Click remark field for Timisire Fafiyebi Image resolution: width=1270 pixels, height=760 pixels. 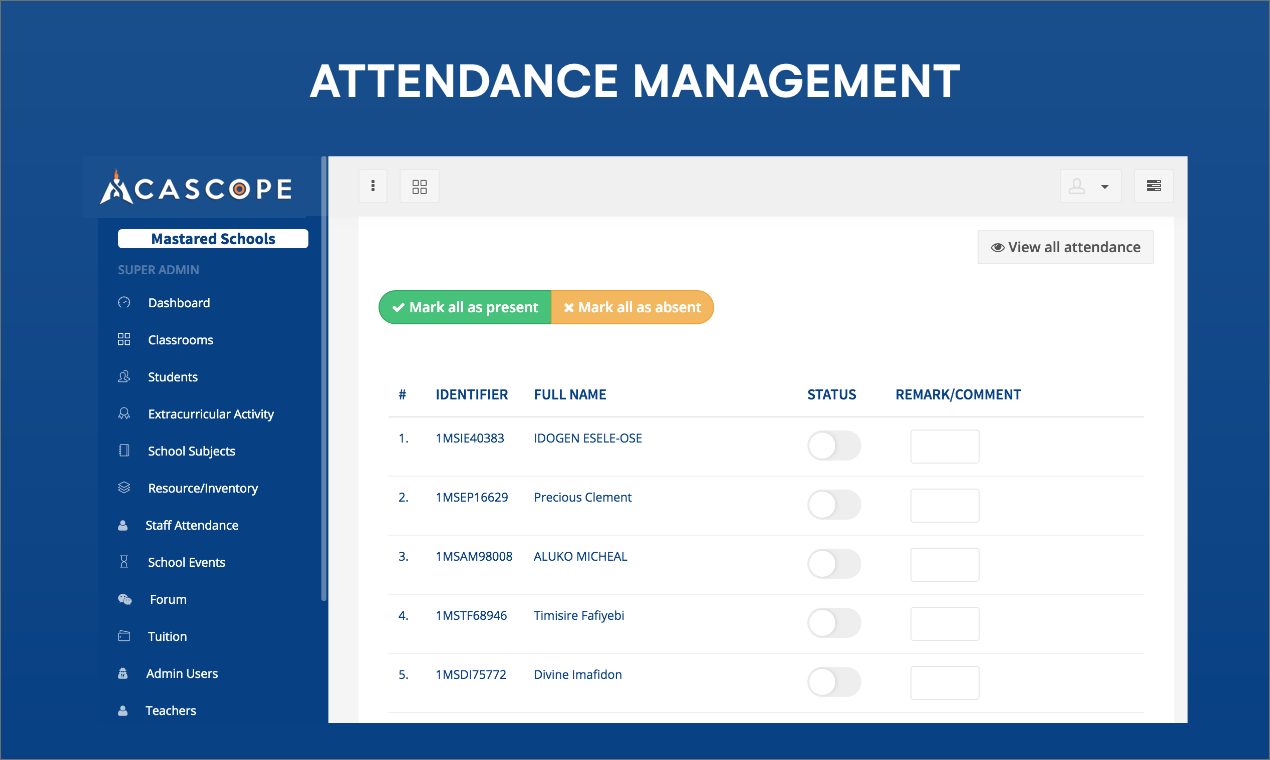944,623
